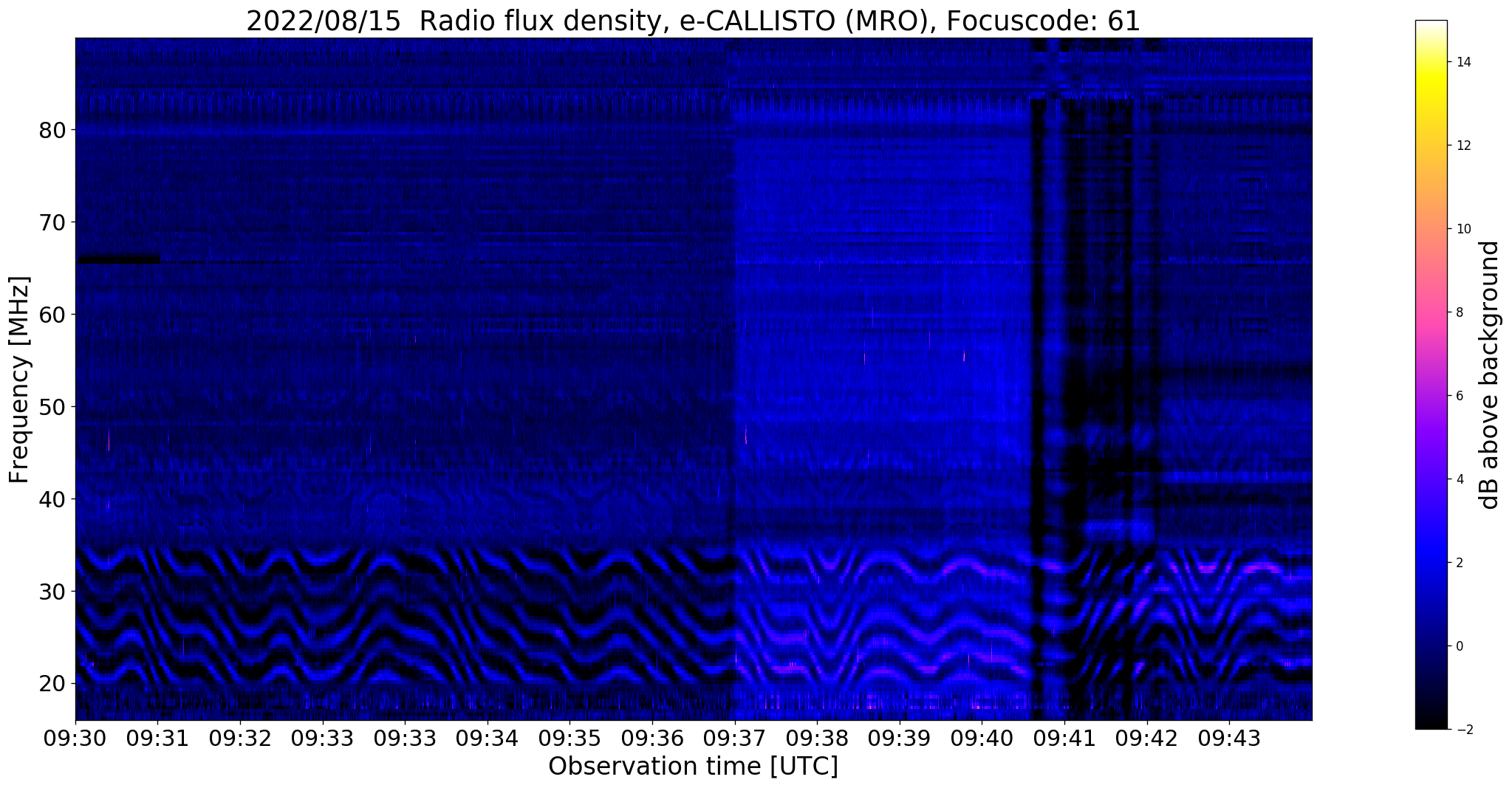This screenshot has width=1512, height=788.
Task: Click the 'Frequency [MHz]' y-axis label
Action: pyautogui.click(x=19, y=380)
